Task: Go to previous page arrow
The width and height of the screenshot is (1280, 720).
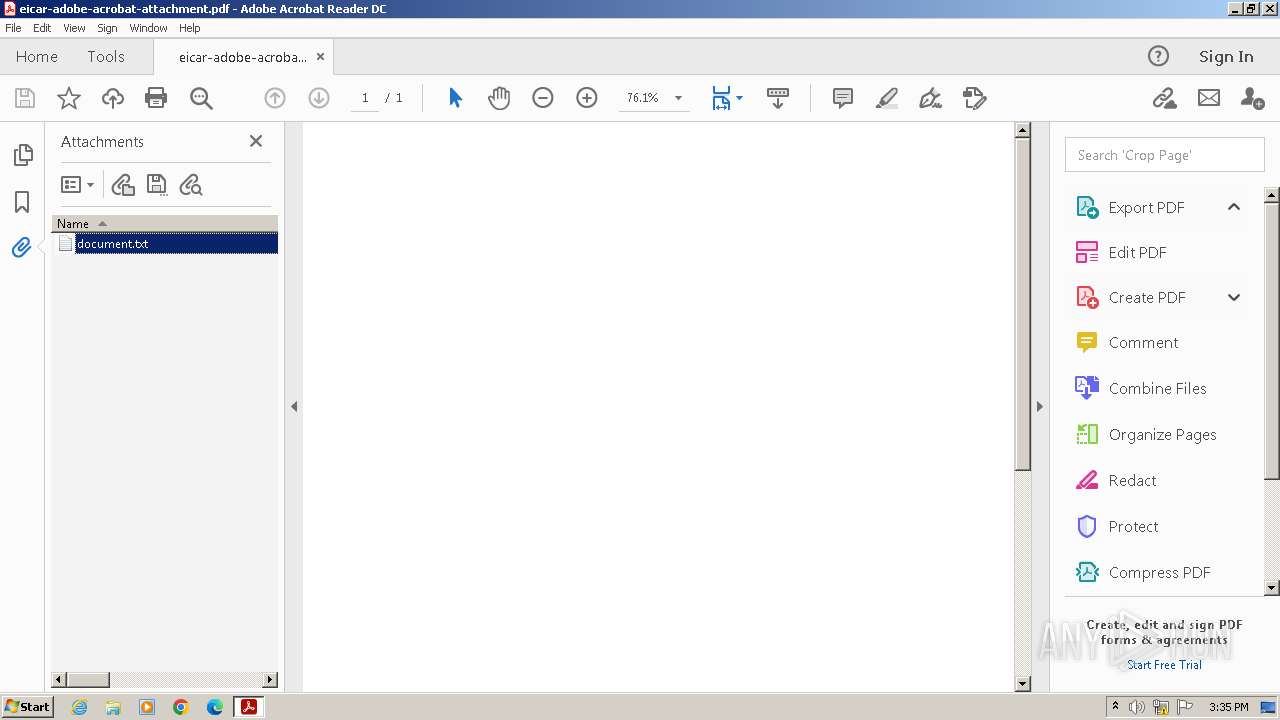Action: coord(275,98)
